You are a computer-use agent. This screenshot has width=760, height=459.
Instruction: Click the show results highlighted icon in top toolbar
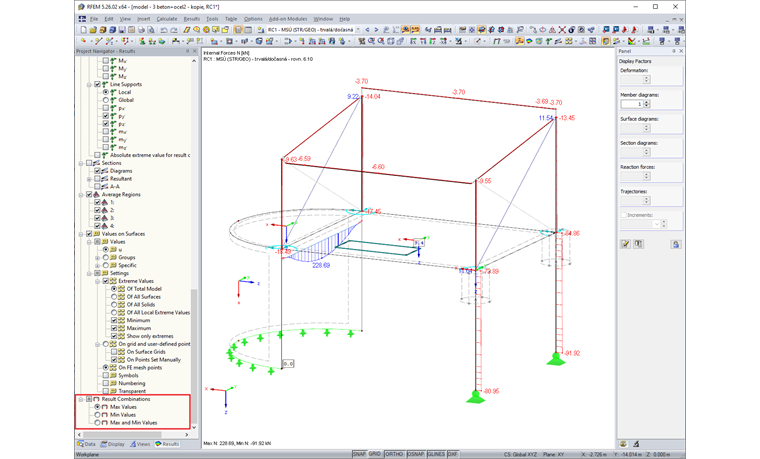tap(405, 30)
